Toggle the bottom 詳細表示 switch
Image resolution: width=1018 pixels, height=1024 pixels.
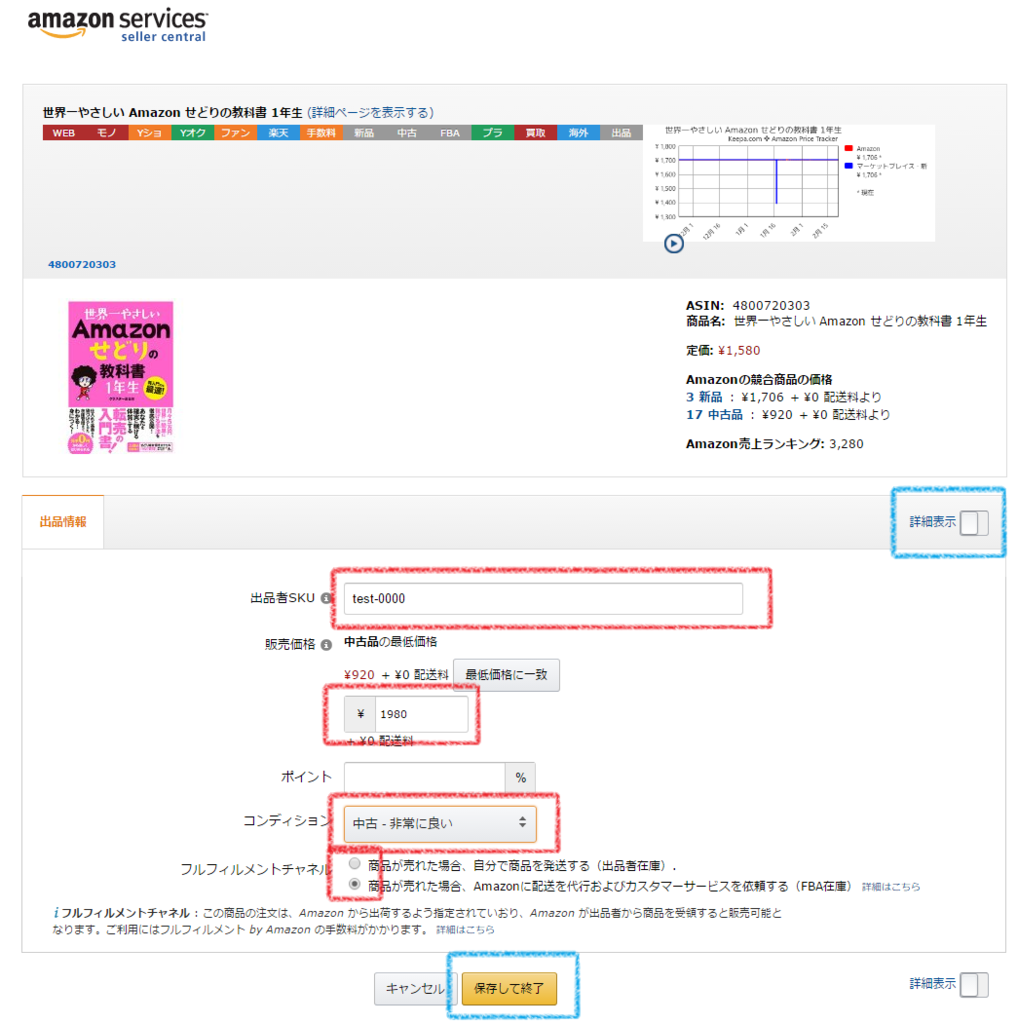click(974, 984)
